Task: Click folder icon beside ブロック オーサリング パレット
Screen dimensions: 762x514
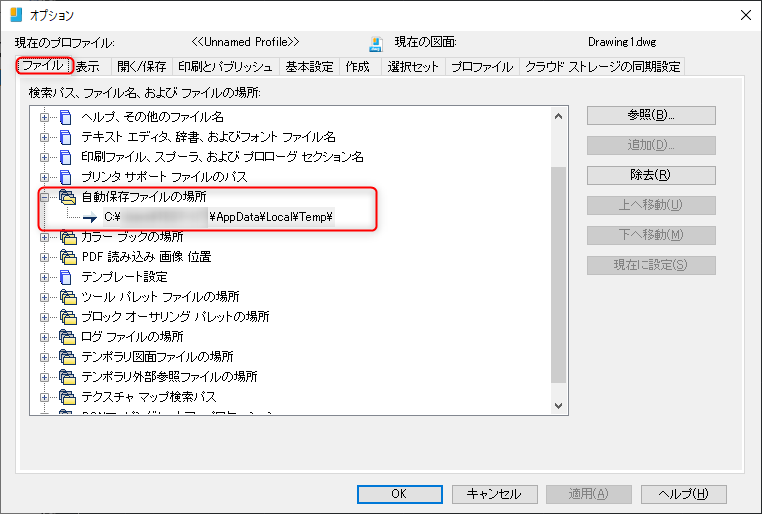Action: point(68,317)
